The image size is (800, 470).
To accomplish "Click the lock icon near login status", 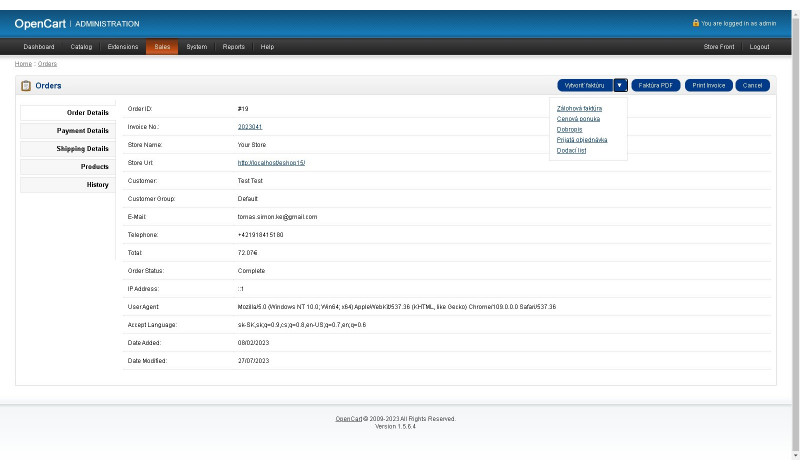I will click(695, 23).
